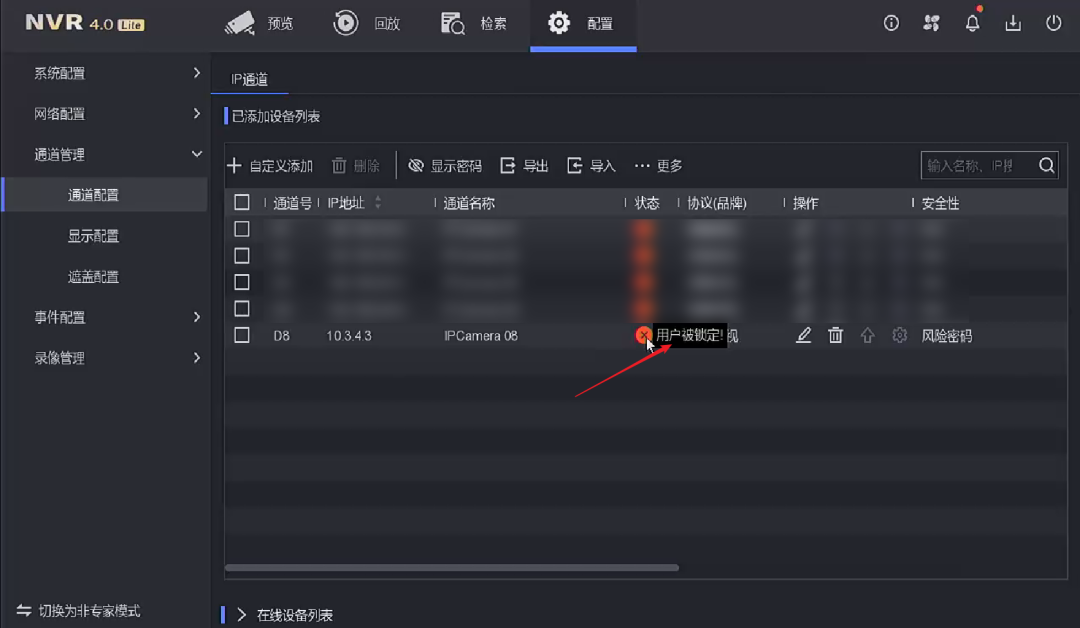This screenshot has width=1080, height=628.
Task: Select 通道配置 in the sidebar
Action: (105, 195)
